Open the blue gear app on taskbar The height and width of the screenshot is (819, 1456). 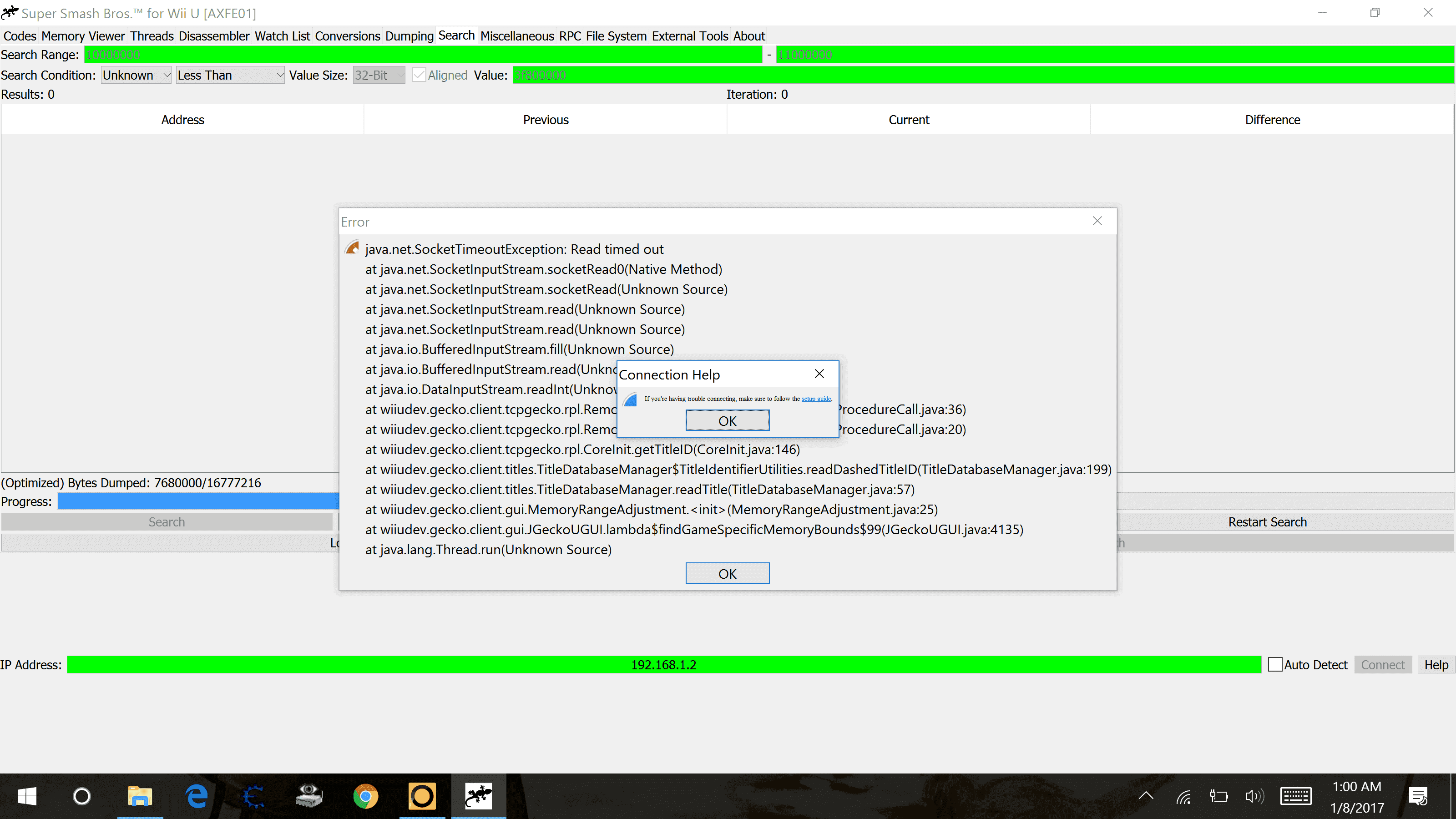[253, 796]
